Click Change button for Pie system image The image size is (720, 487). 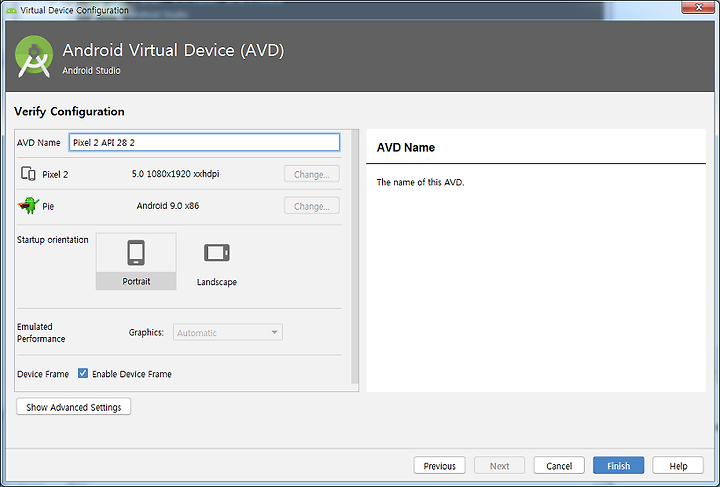click(312, 206)
